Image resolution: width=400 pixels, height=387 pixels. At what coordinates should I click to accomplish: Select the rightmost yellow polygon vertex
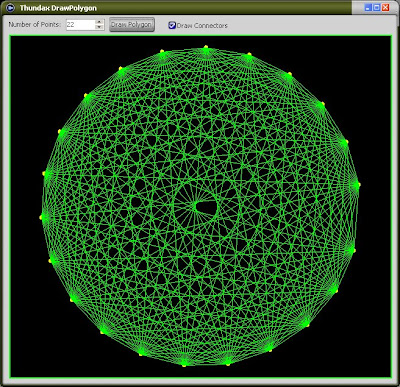[358, 184]
